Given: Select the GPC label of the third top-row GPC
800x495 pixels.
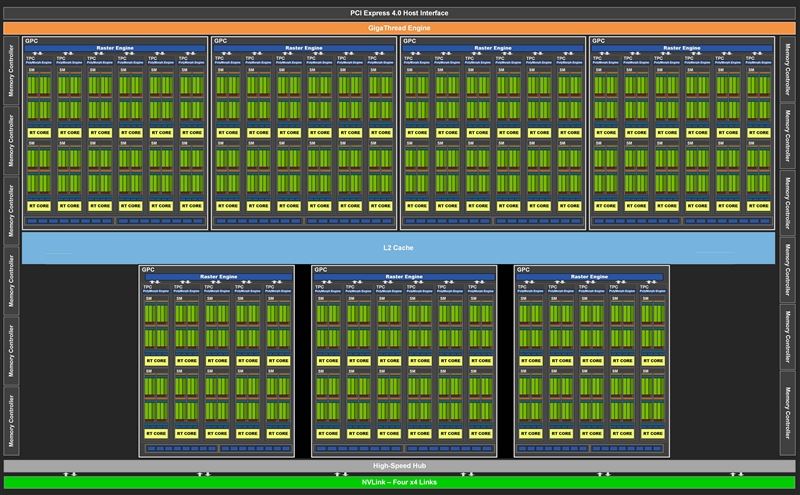Looking at the screenshot, I should pos(409,41).
